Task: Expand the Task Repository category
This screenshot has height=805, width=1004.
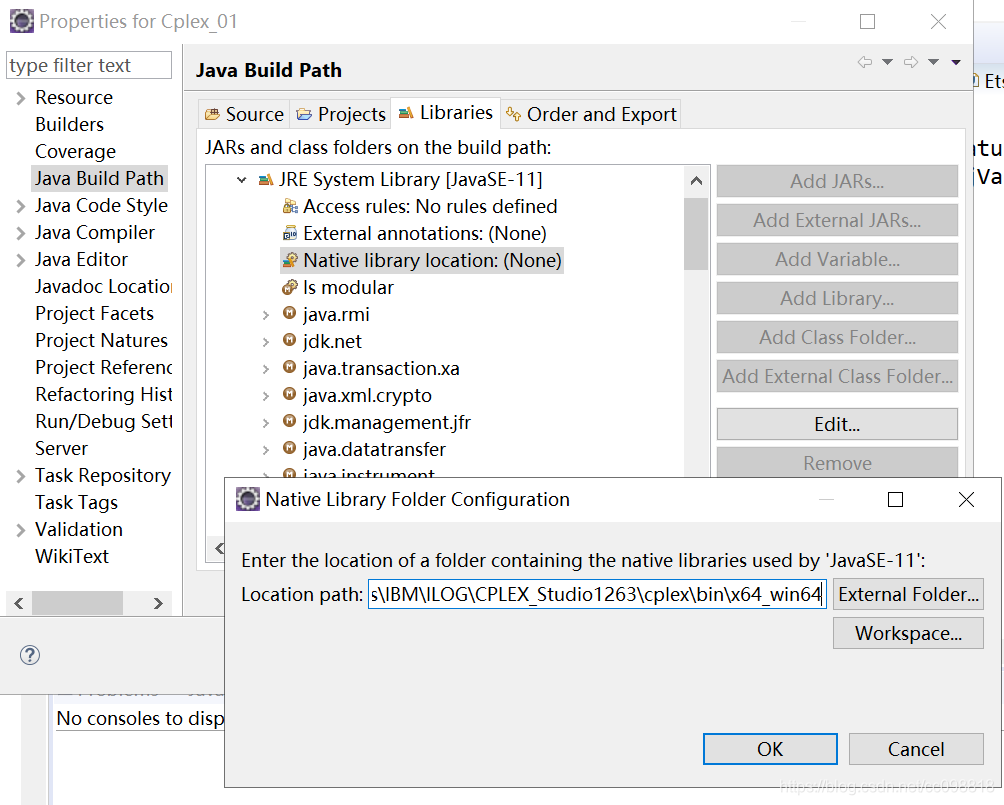Action: coord(20,476)
